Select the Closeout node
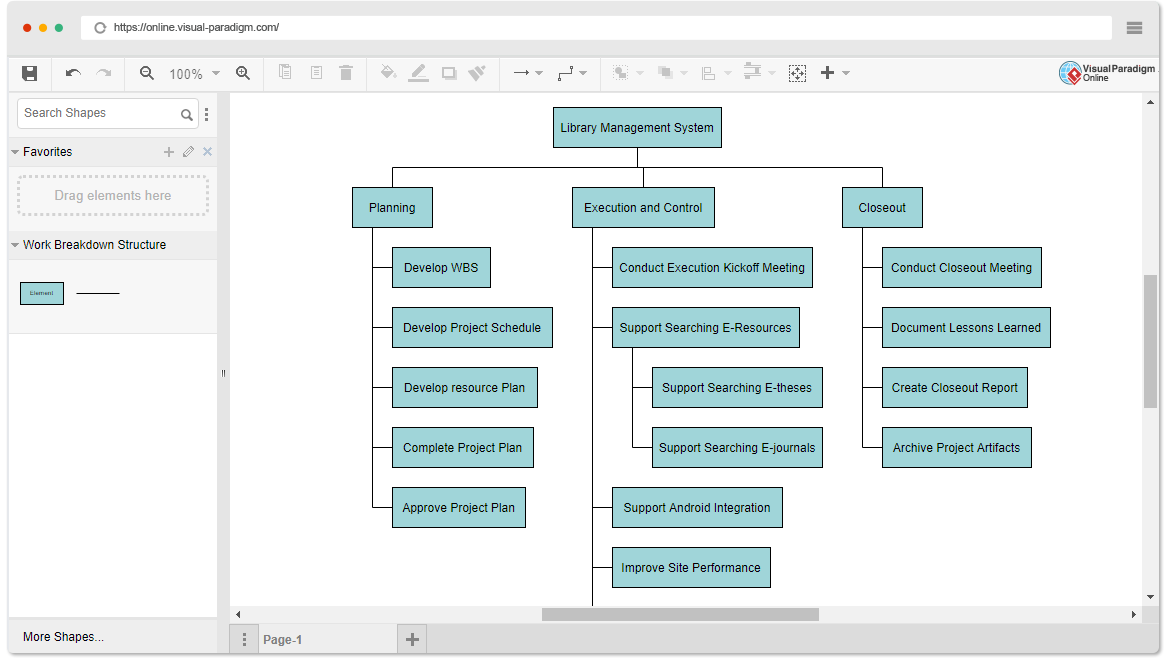Viewport: 1170px width, 665px height. click(882, 207)
